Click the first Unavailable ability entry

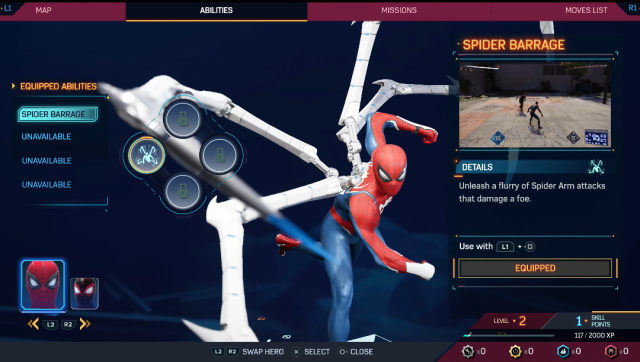(x=46, y=137)
